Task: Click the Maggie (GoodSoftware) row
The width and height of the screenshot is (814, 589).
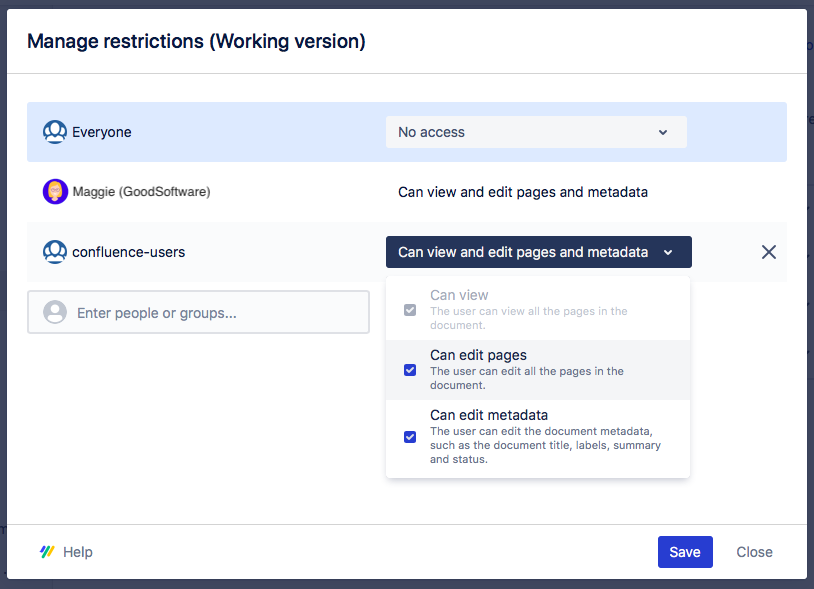Action: pos(200,191)
